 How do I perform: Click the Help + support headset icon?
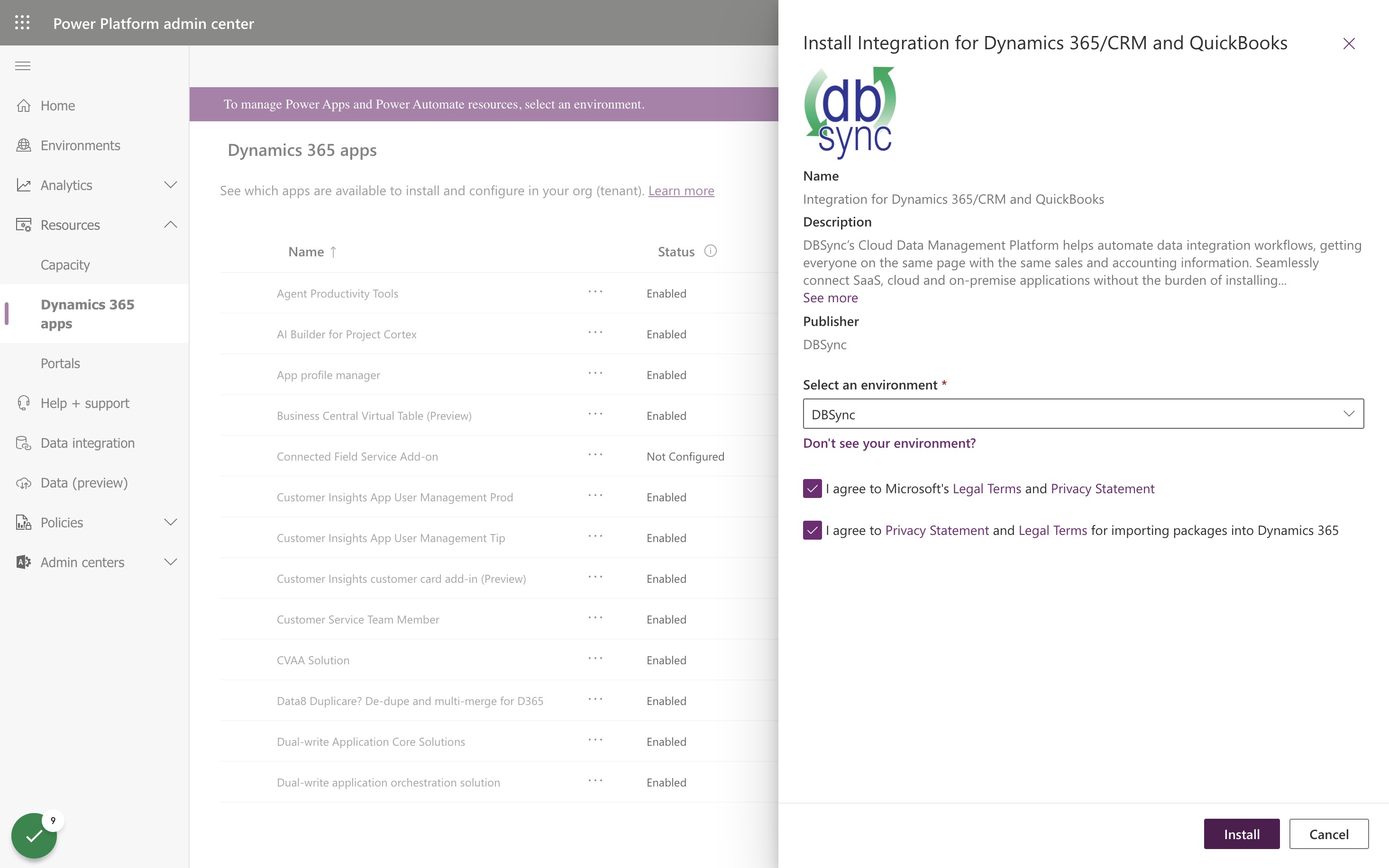coord(24,403)
